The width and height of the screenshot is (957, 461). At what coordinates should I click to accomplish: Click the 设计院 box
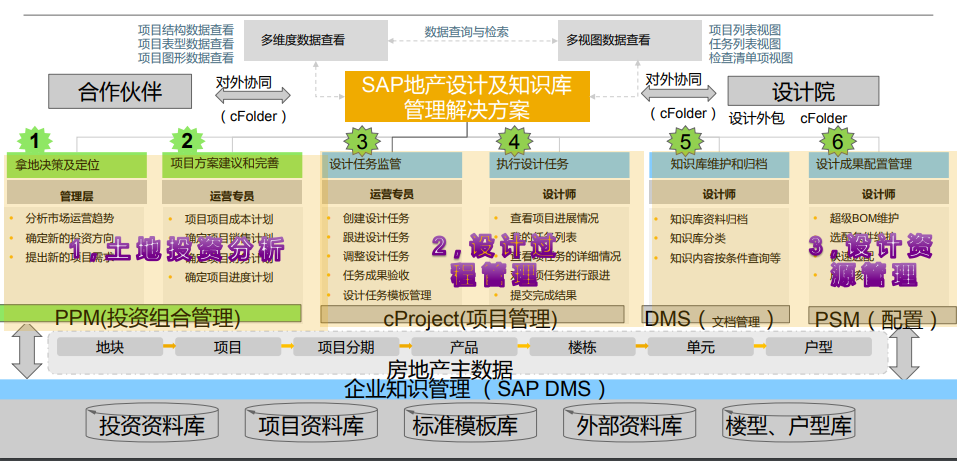pyautogui.click(x=803, y=92)
